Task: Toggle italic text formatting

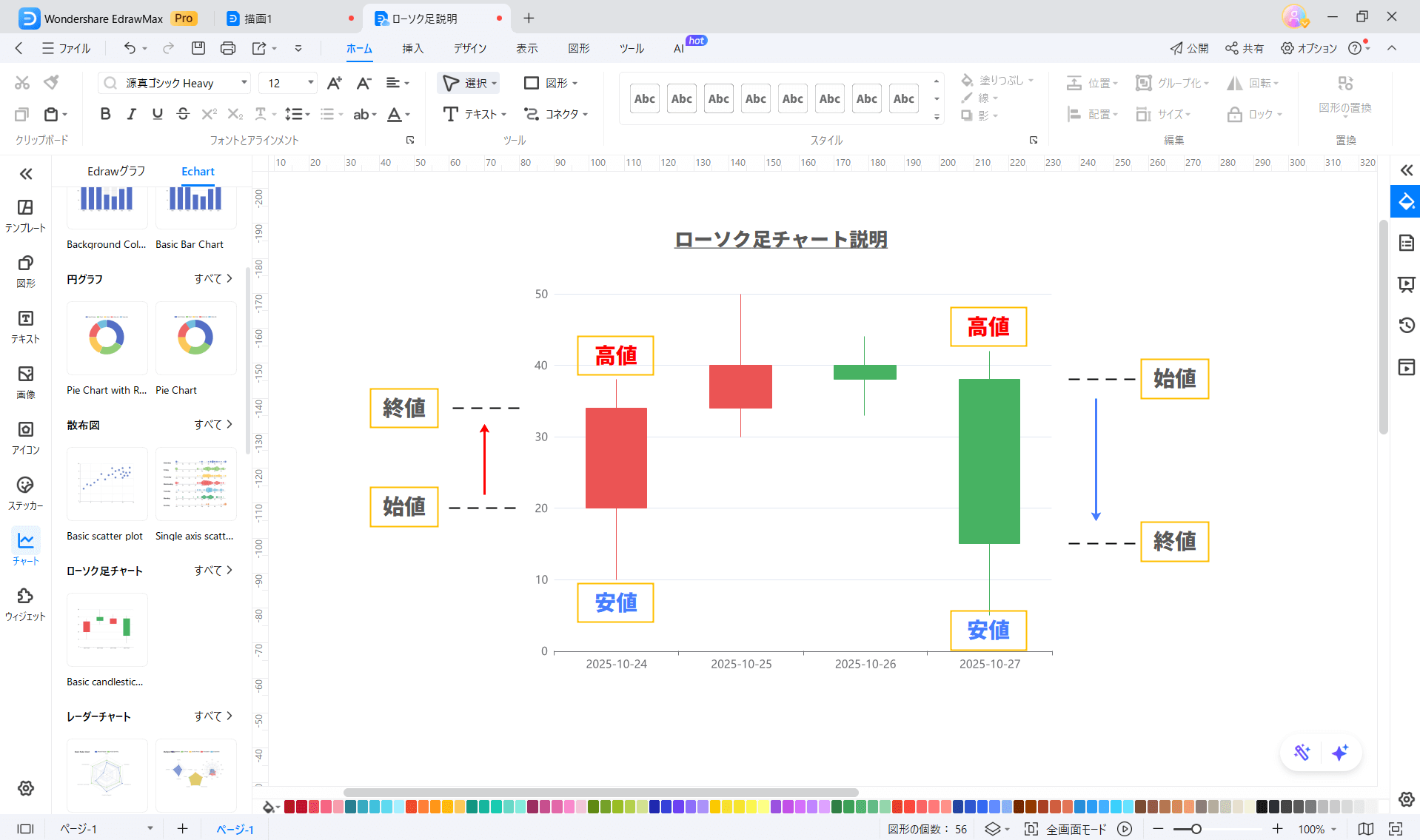Action: (x=131, y=114)
